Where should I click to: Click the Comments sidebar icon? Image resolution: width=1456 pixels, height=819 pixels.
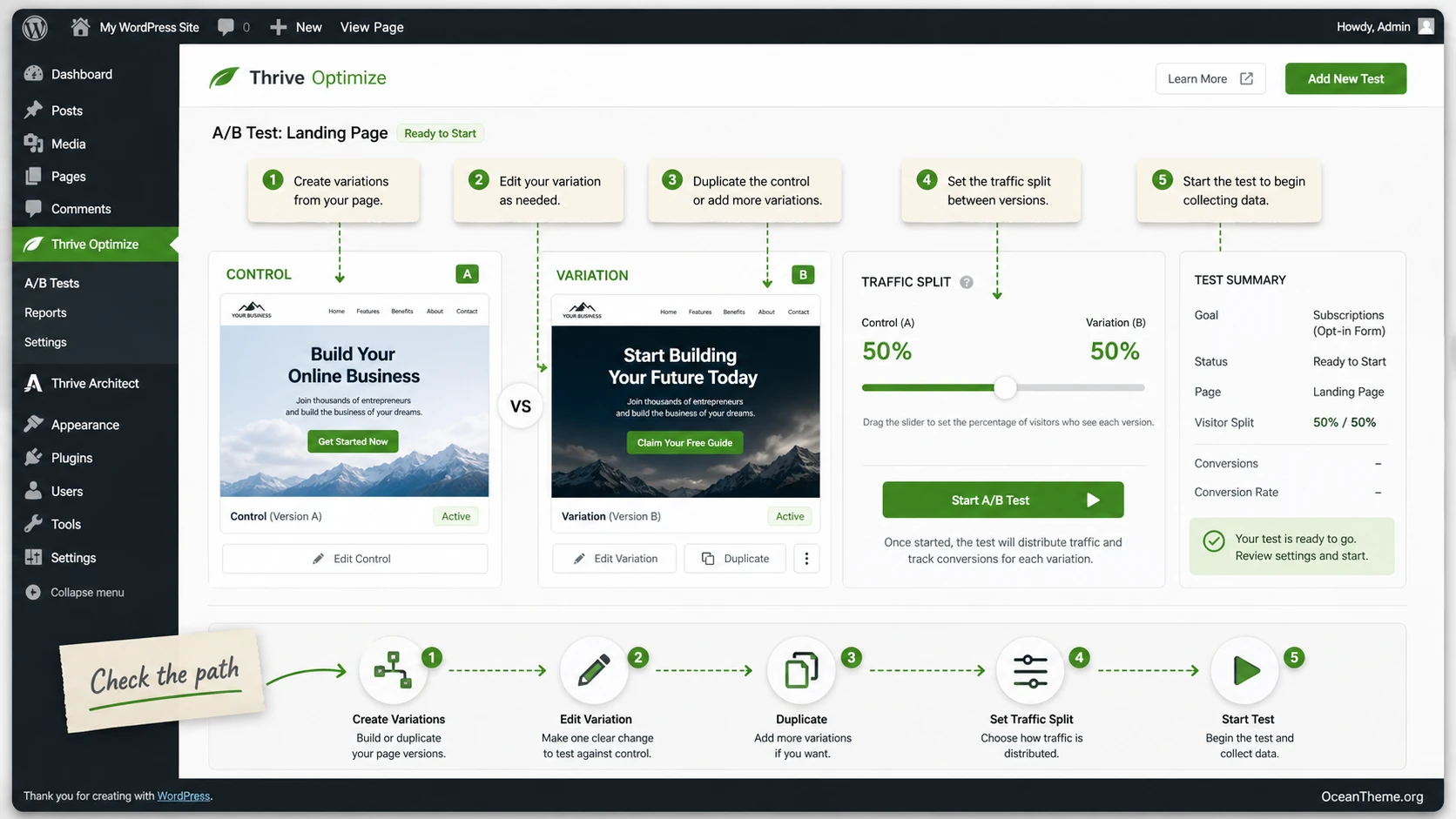(x=33, y=209)
